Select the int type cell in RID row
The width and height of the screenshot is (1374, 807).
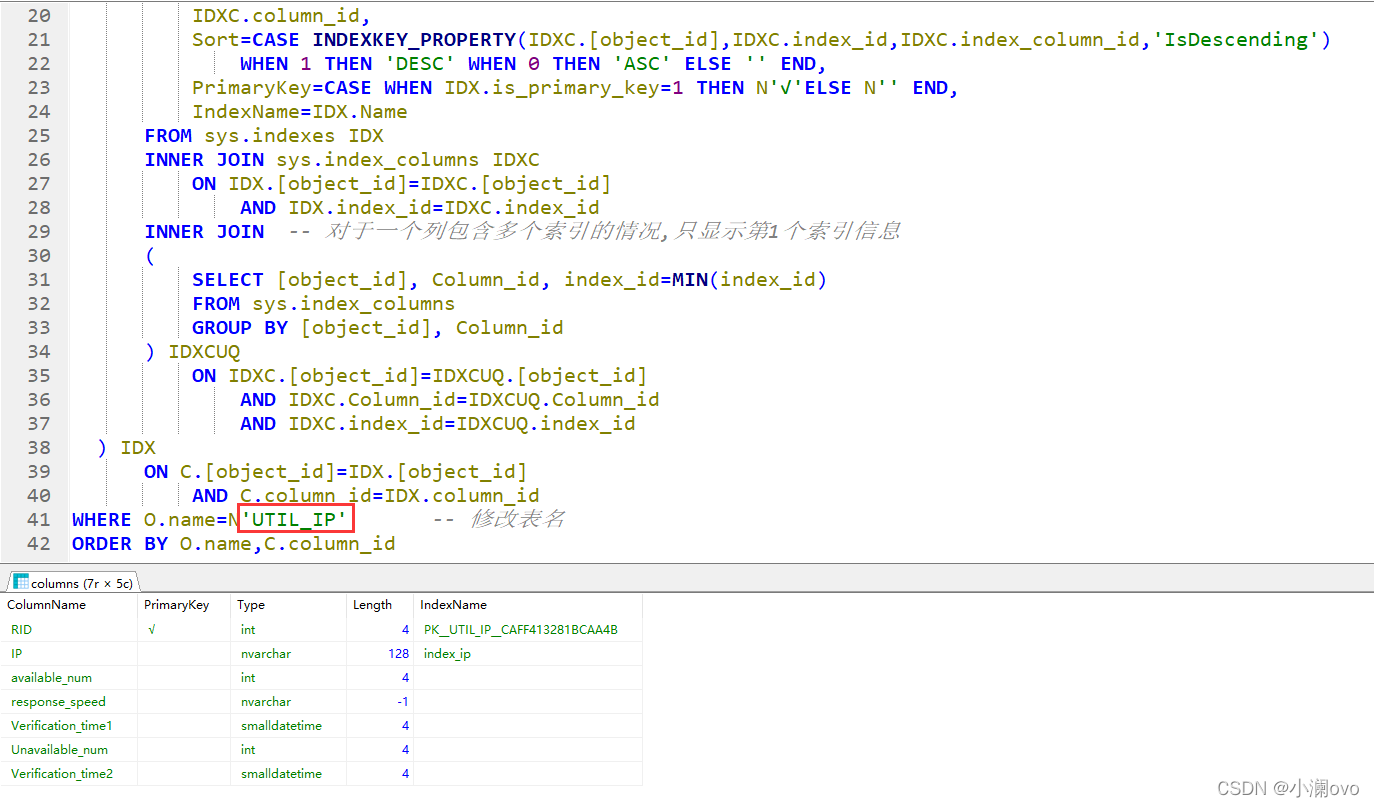point(289,630)
